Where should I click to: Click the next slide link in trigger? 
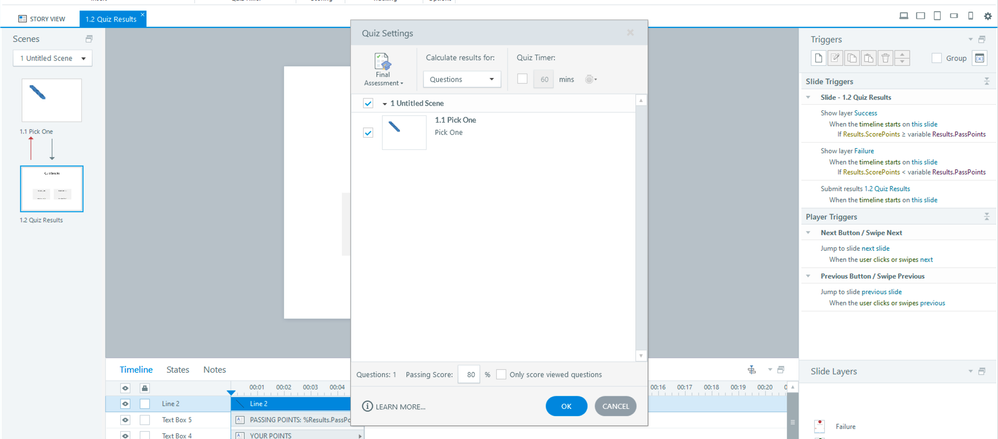pyautogui.click(x=876, y=248)
